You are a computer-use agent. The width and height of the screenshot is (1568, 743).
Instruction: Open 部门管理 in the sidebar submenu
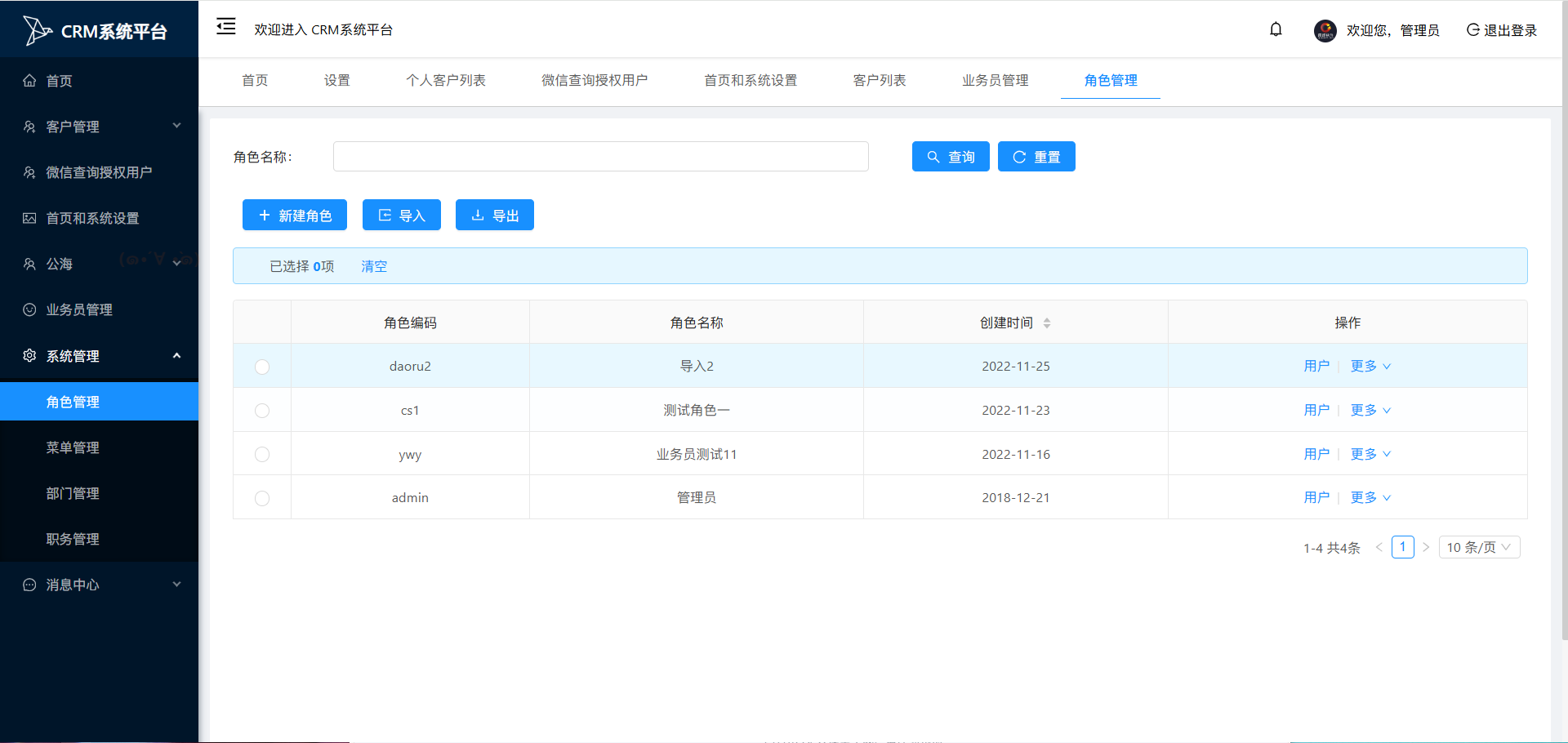point(99,493)
